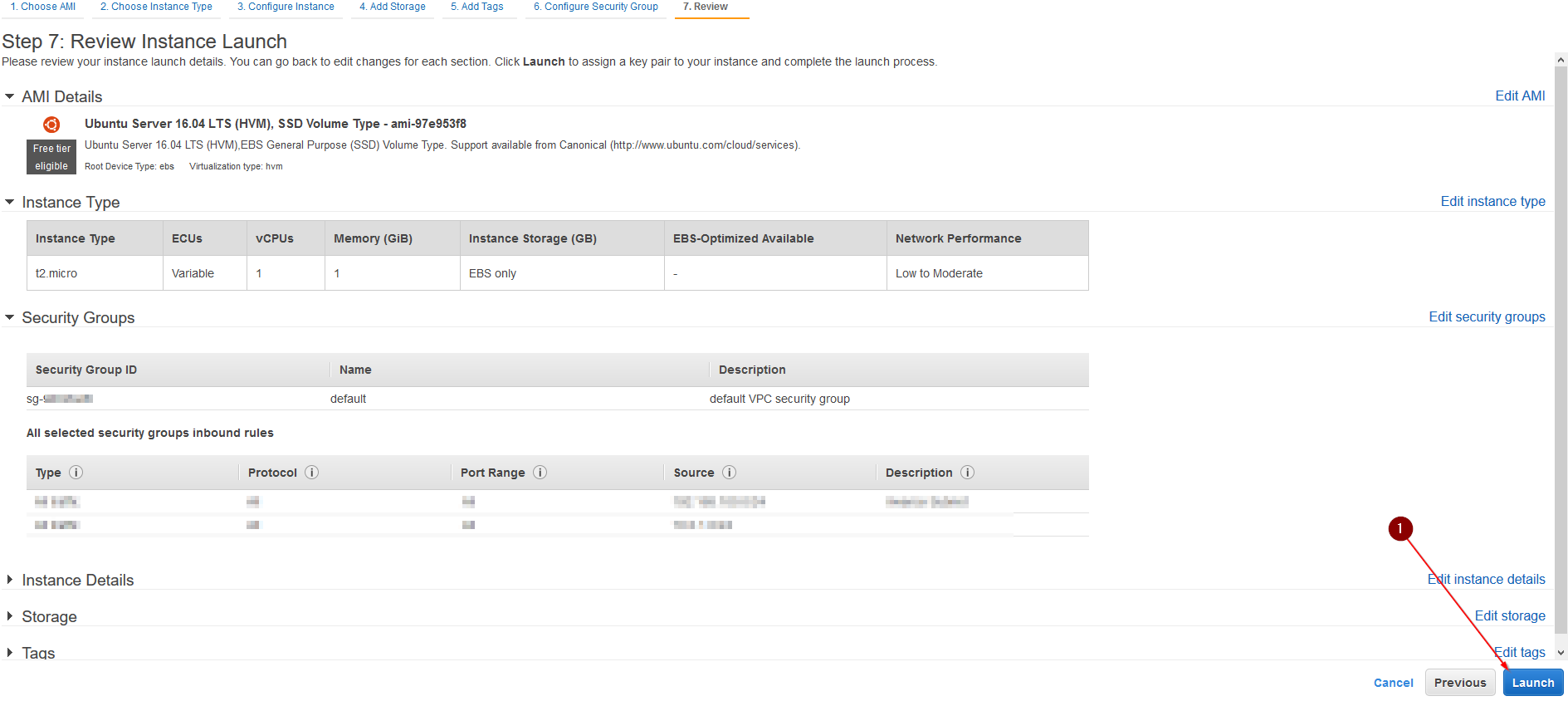This screenshot has width=1568, height=701.
Task: Go to step 1. Choose AMI tab
Action: tap(43, 7)
